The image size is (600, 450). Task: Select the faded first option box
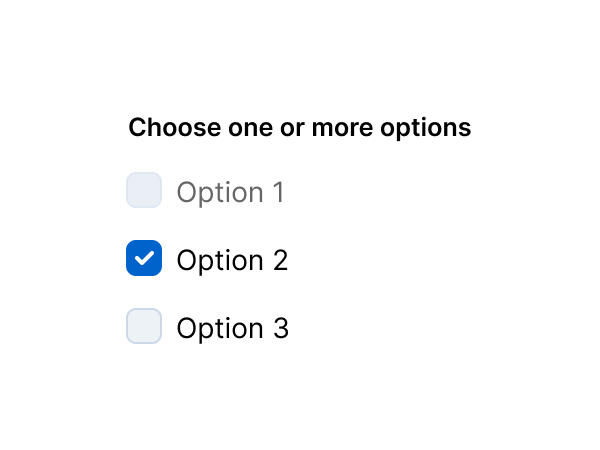pyautogui.click(x=144, y=190)
